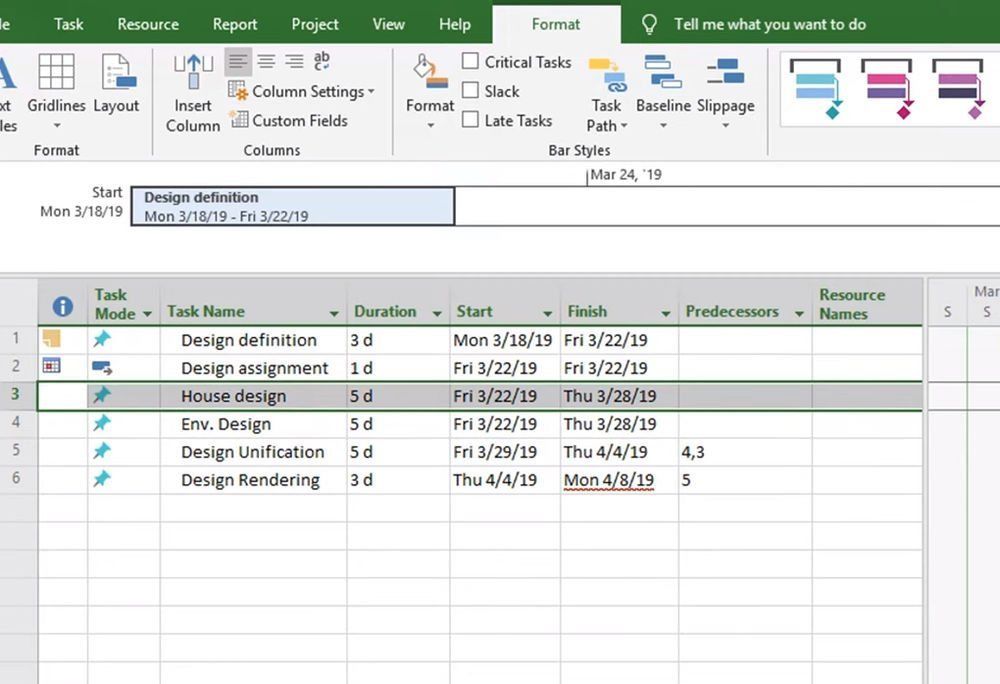The image size is (1000, 684).
Task: Apply the pink Gantt chart style
Action: pyautogui.click(x=887, y=88)
